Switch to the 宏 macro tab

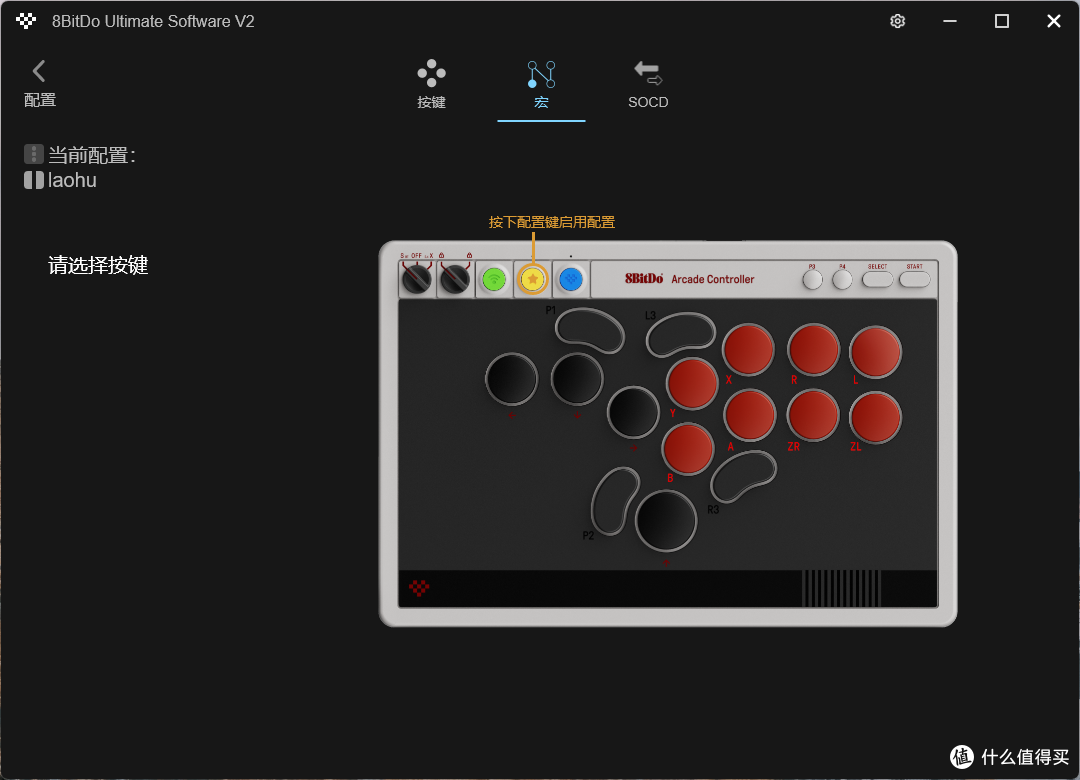(x=541, y=84)
